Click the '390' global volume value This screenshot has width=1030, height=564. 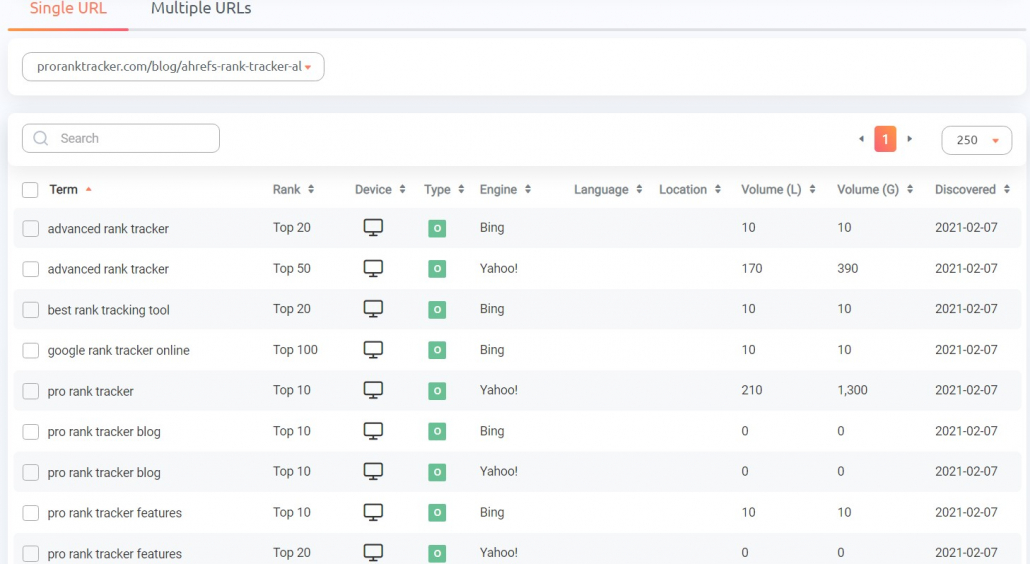click(847, 269)
